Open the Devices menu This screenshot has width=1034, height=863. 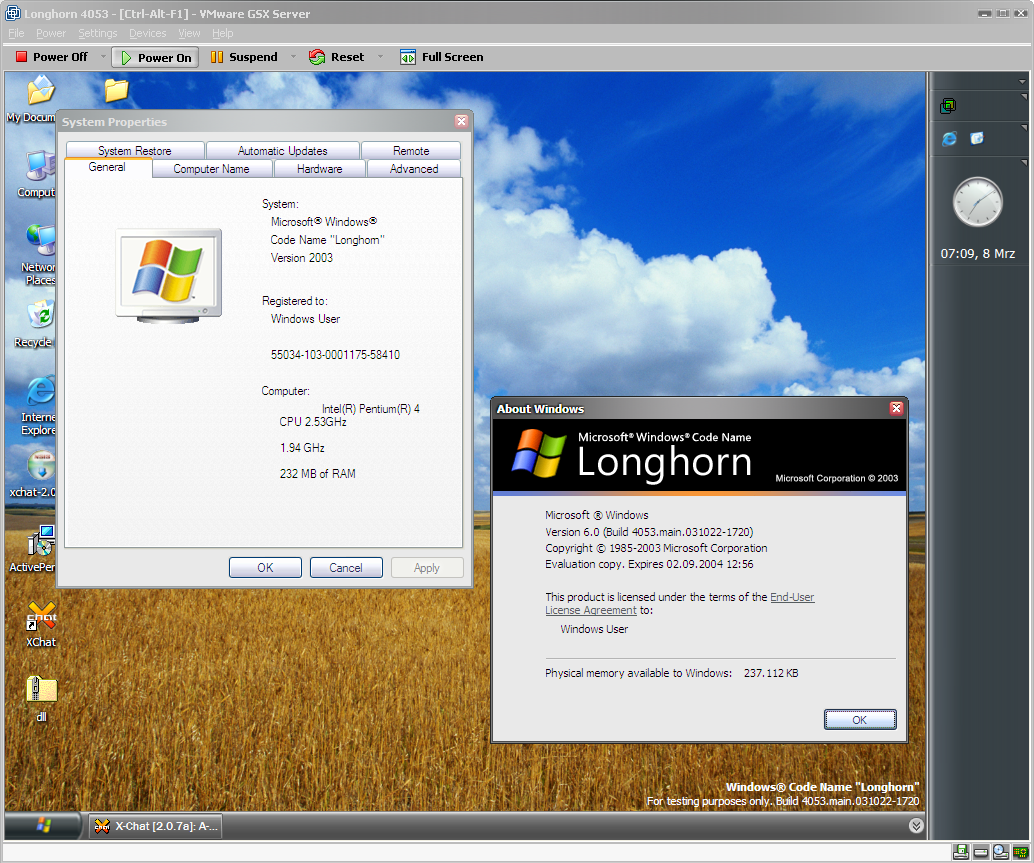[x=148, y=33]
